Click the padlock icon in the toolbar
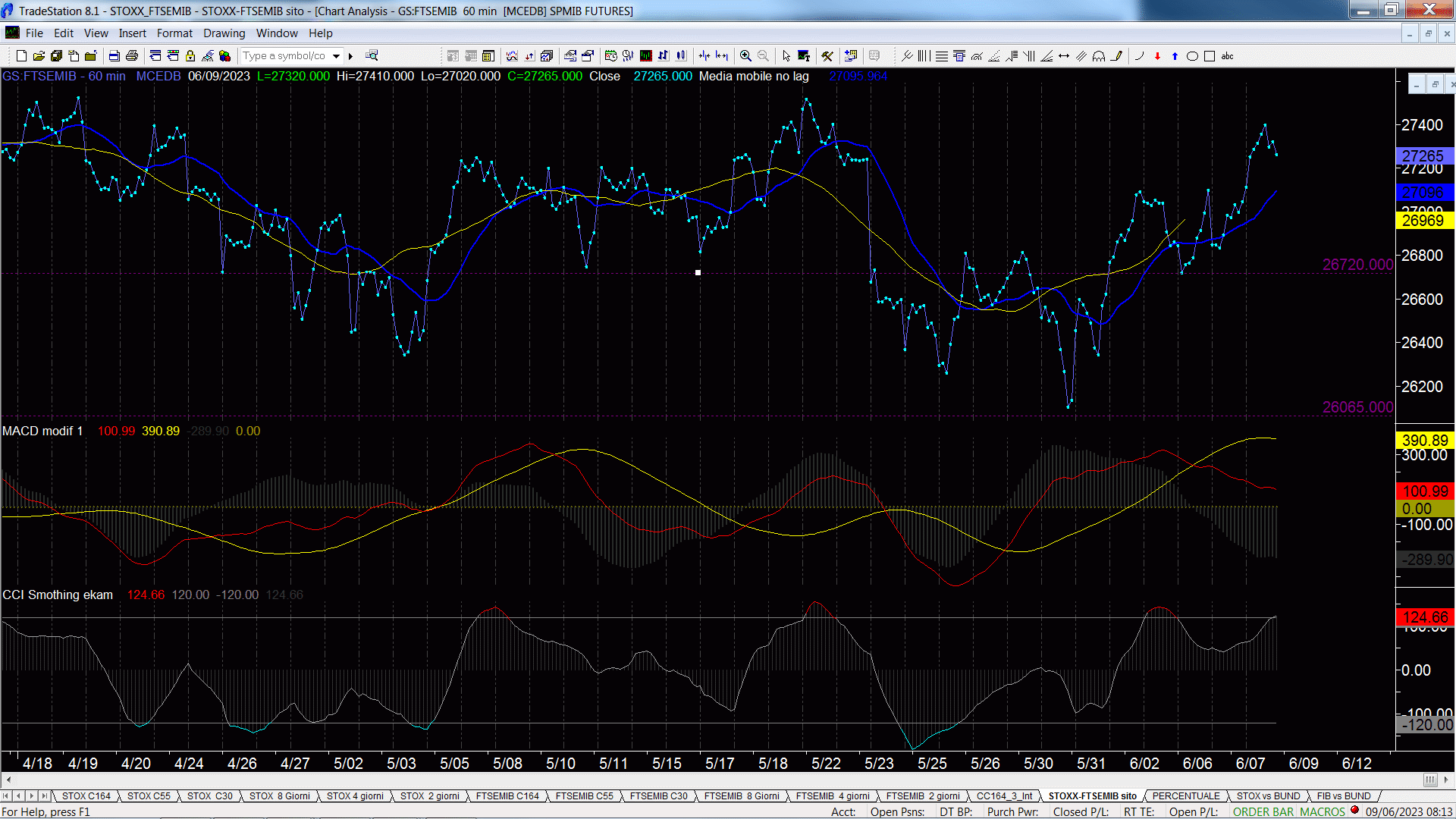 pyautogui.click(x=190, y=55)
